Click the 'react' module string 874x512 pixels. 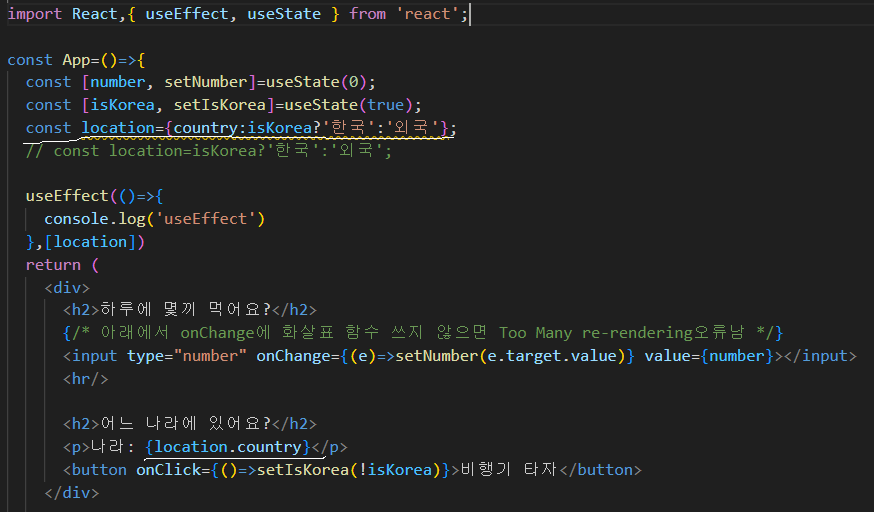[x=427, y=13]
